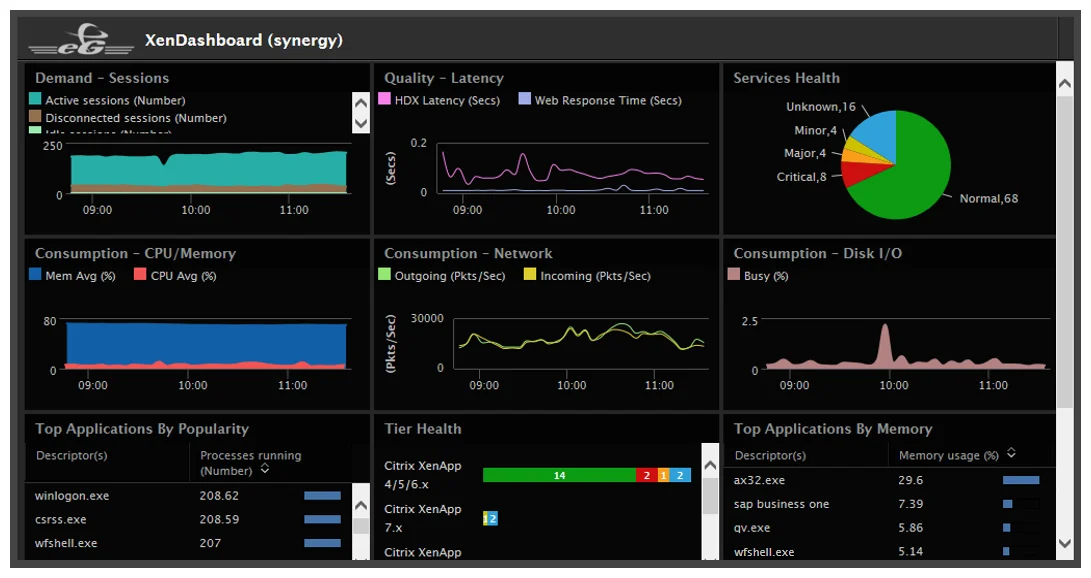Open Citrix XenApp 4/5/6.x tier
This screenshot has width=1091, height=578.
tap(423, 475)
